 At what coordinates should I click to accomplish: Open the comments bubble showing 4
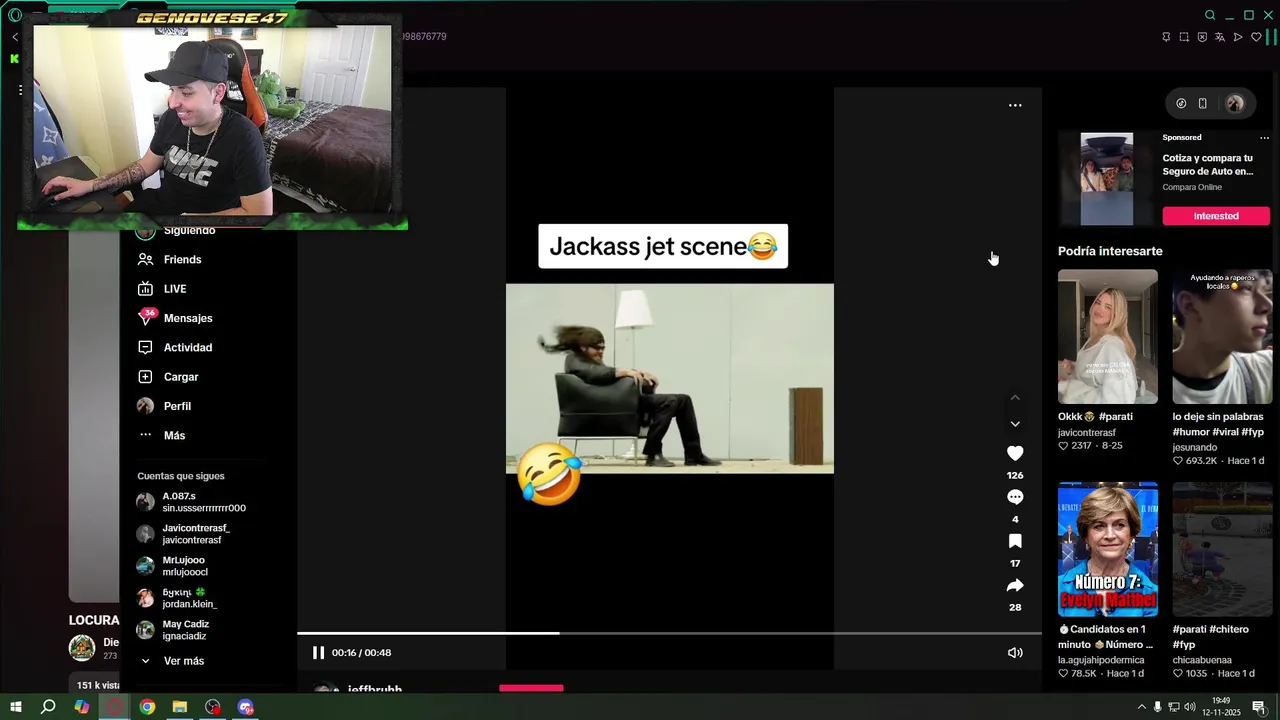tap(1015, 497)
